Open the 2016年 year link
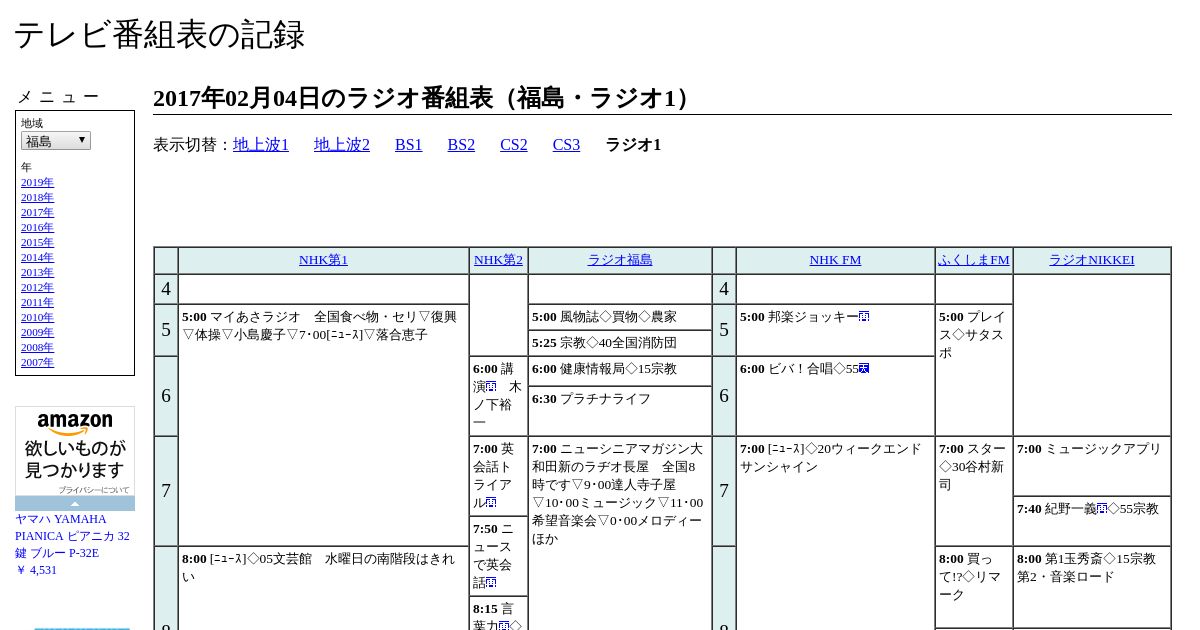1200x630 pixels. (37, 228)
